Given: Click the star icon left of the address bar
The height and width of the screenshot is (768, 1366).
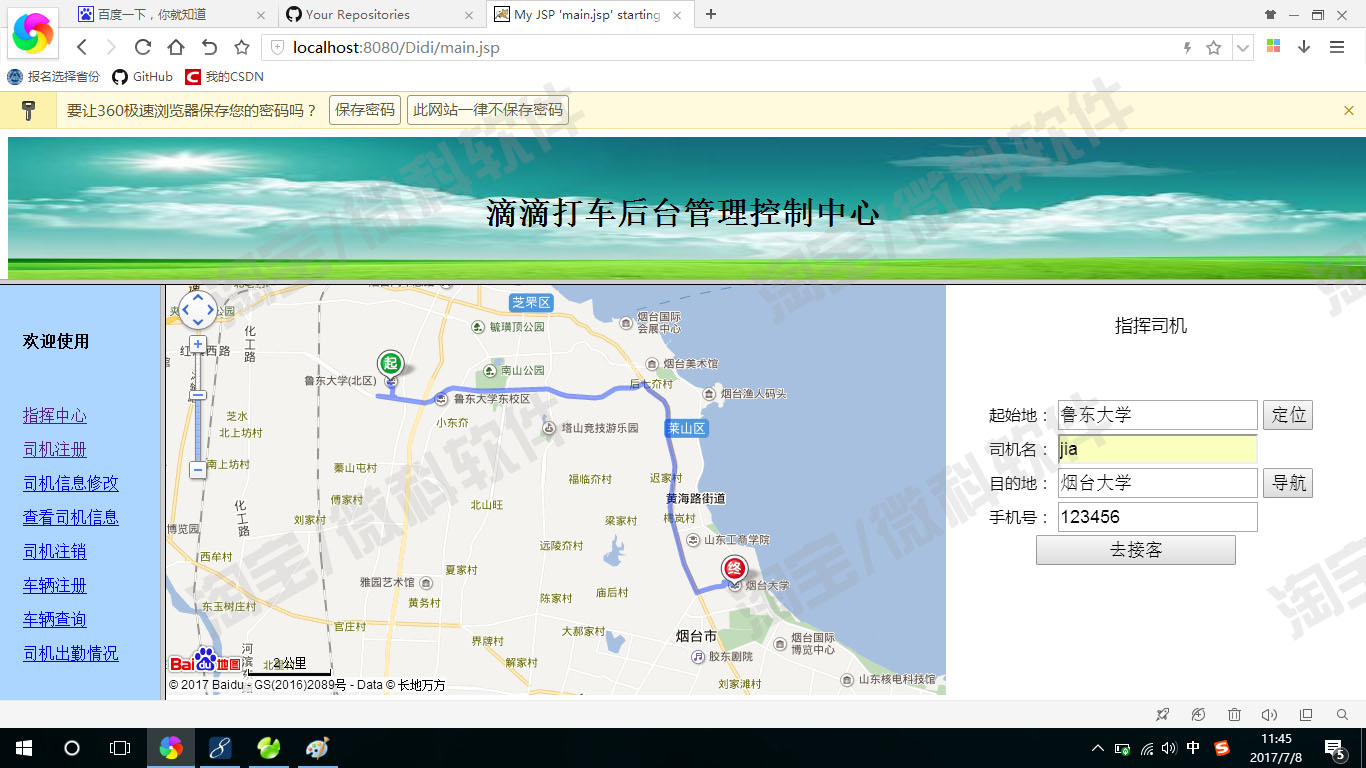Looking at the screenshot, I should 242,47.
